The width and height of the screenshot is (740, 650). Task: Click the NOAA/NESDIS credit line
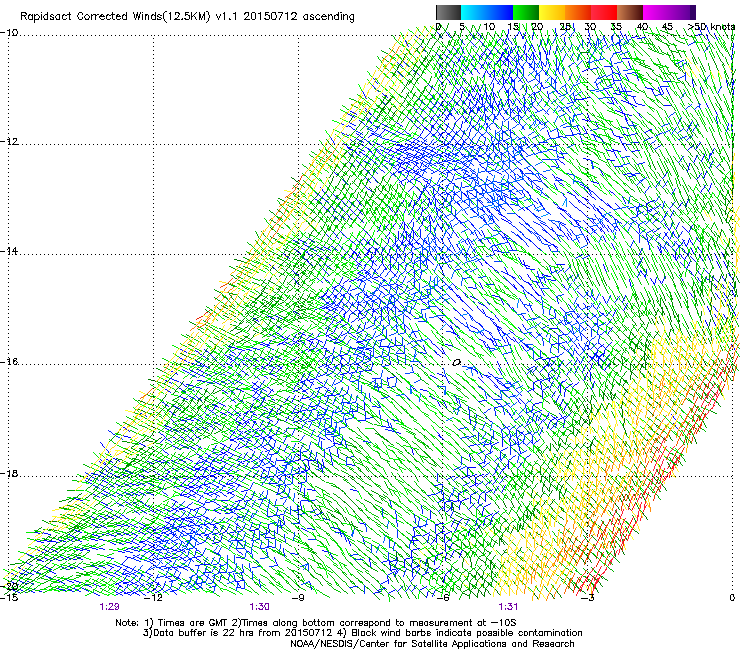point(432,644)
